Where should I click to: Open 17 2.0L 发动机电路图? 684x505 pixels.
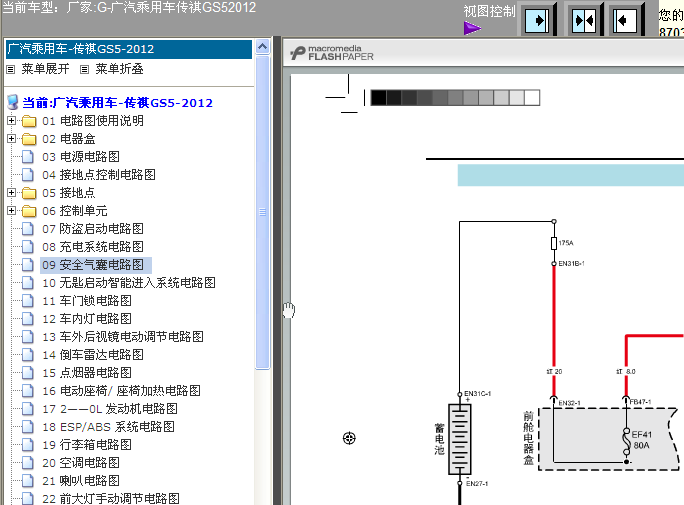coord(109,409)
